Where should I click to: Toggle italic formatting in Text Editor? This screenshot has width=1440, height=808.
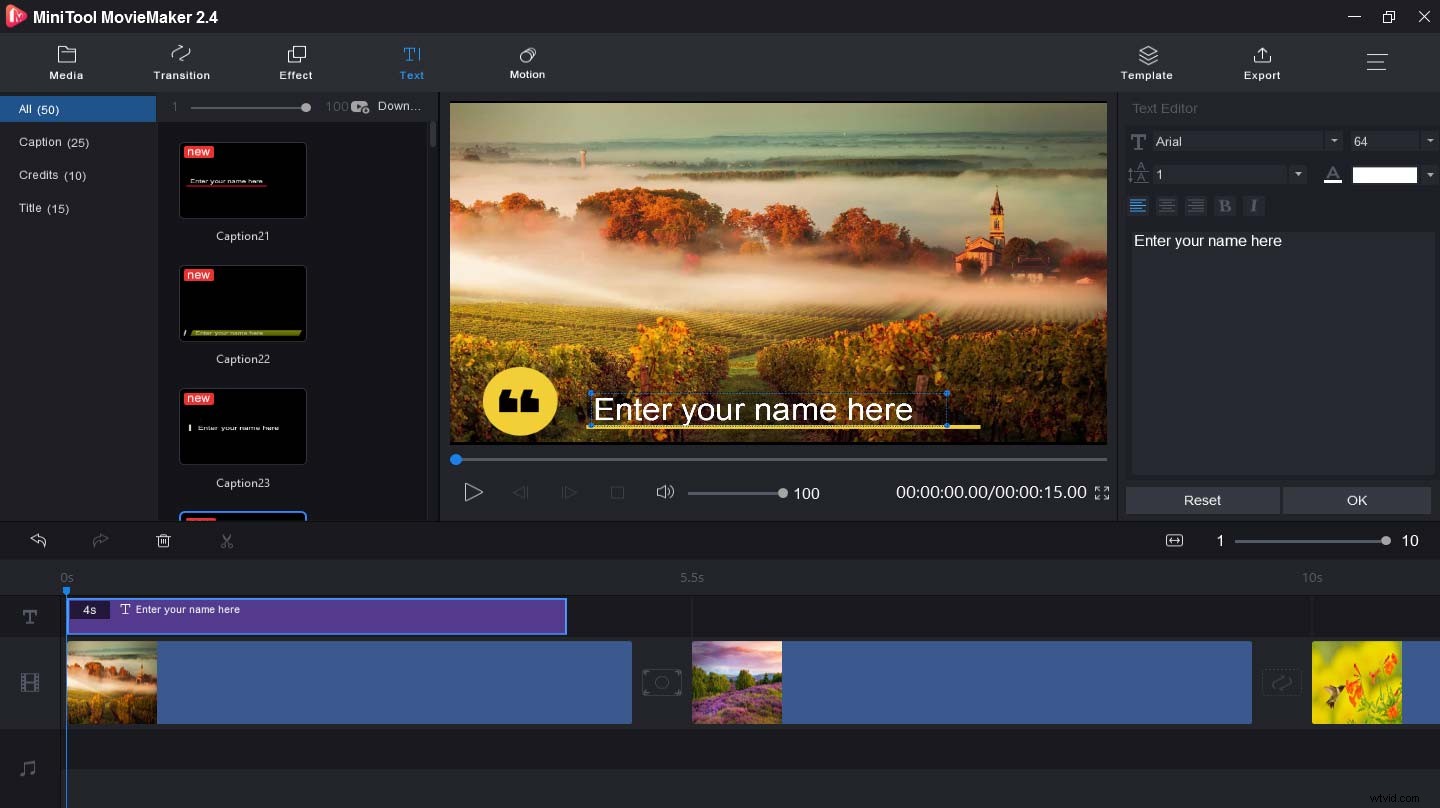pyautogui.click(x=1254, y=206)
